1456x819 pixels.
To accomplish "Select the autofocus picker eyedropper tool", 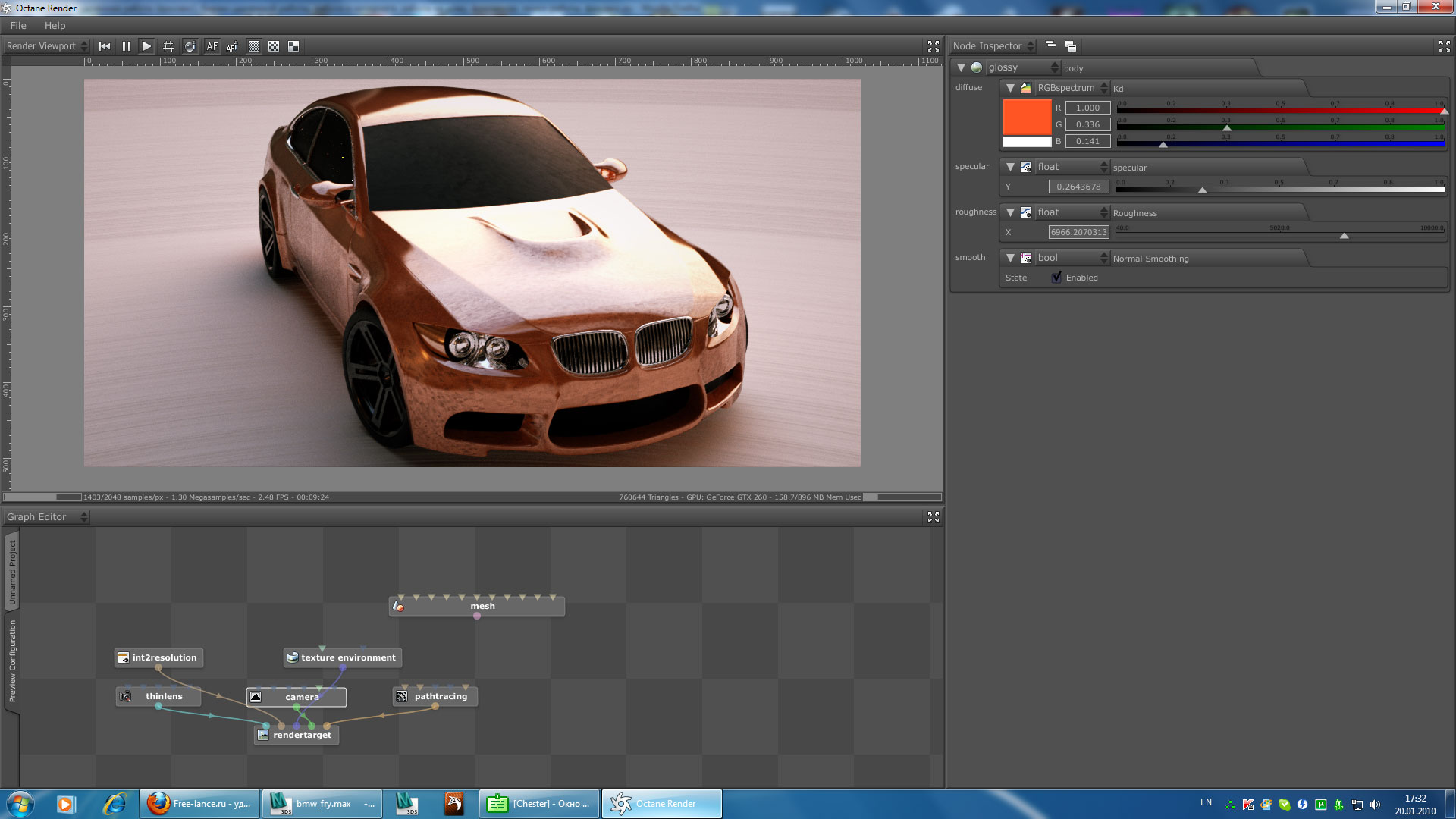I will 232,46.
